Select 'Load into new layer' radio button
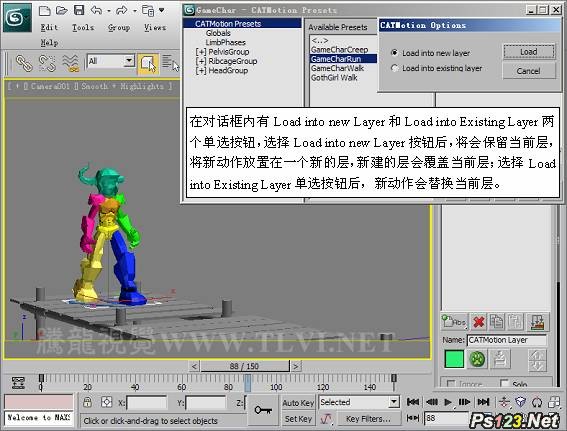Screen dimensions: 567x431 (395, 52)
